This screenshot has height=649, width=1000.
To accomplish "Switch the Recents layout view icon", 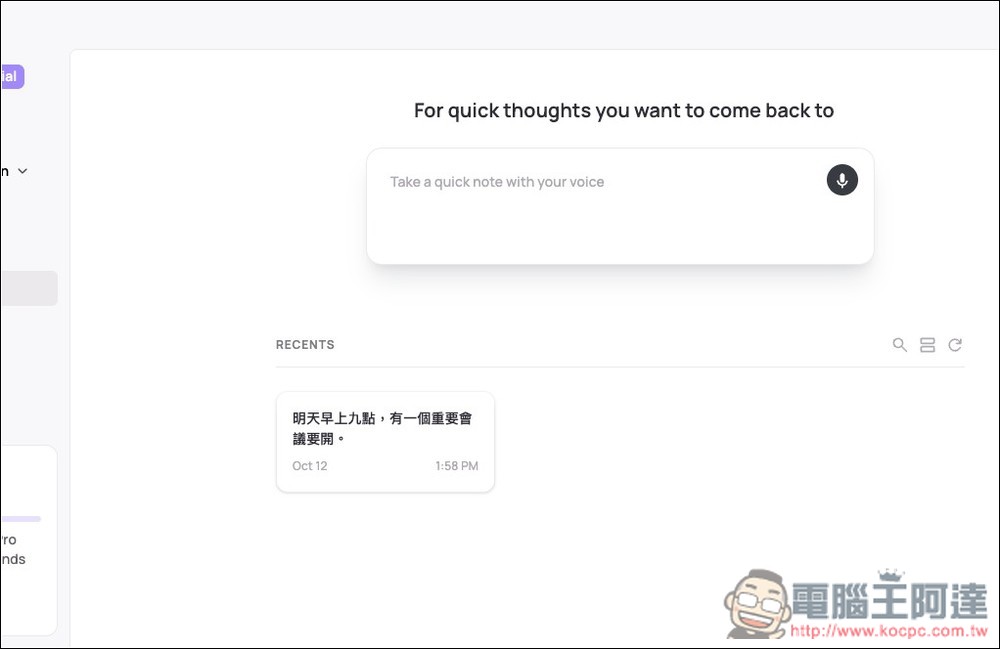I will (927, 345).
